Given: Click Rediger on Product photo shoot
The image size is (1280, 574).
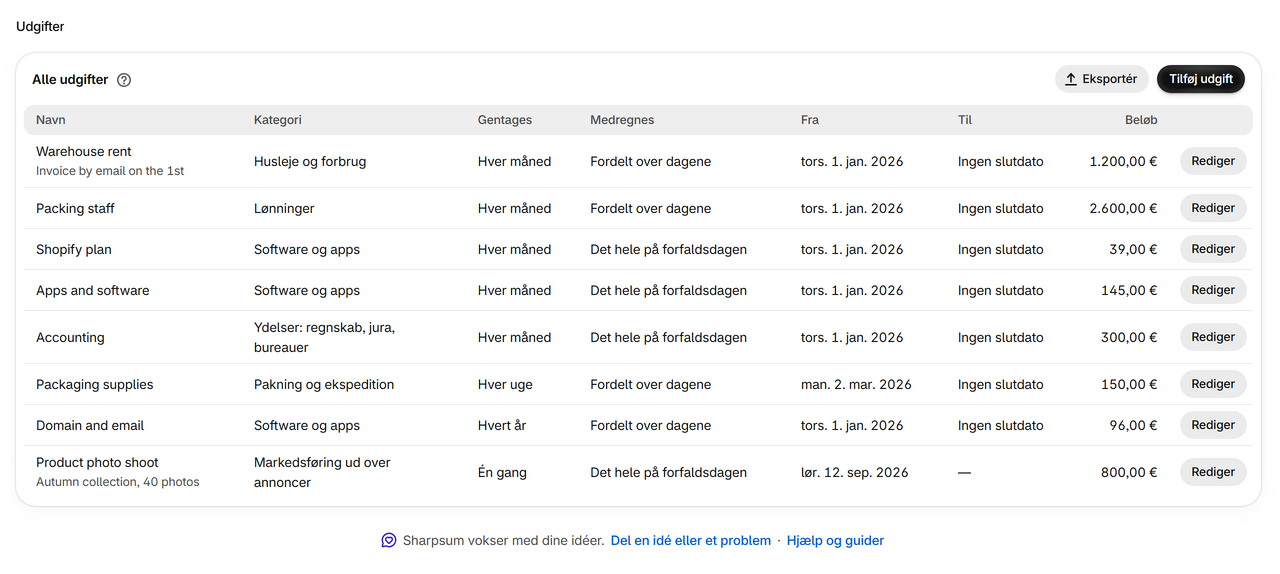Looking at the screenshot, I should click(1213, 472).
